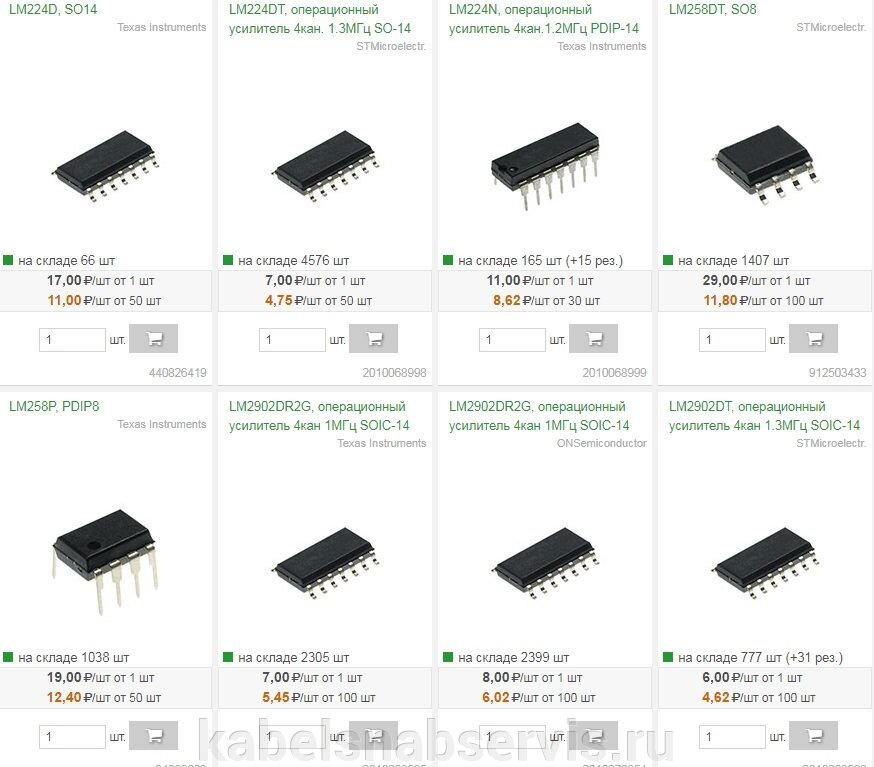
Task: Open the LM224DT operational amplifier title link
Action: click(320, 19)
